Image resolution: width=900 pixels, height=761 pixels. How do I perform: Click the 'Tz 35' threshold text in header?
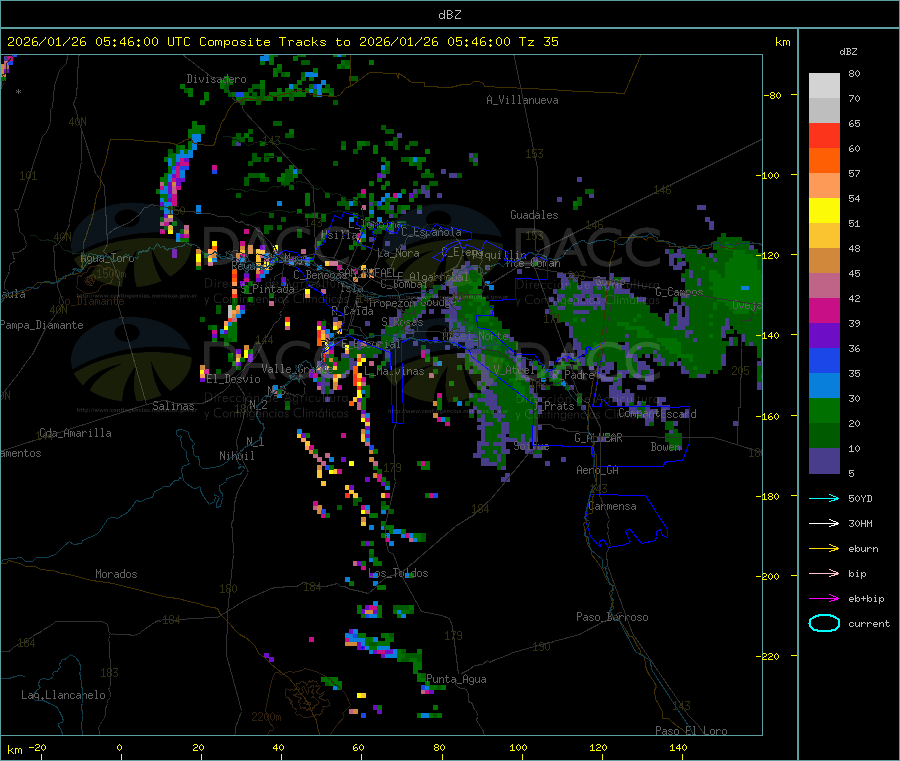(x=538, y=42)
